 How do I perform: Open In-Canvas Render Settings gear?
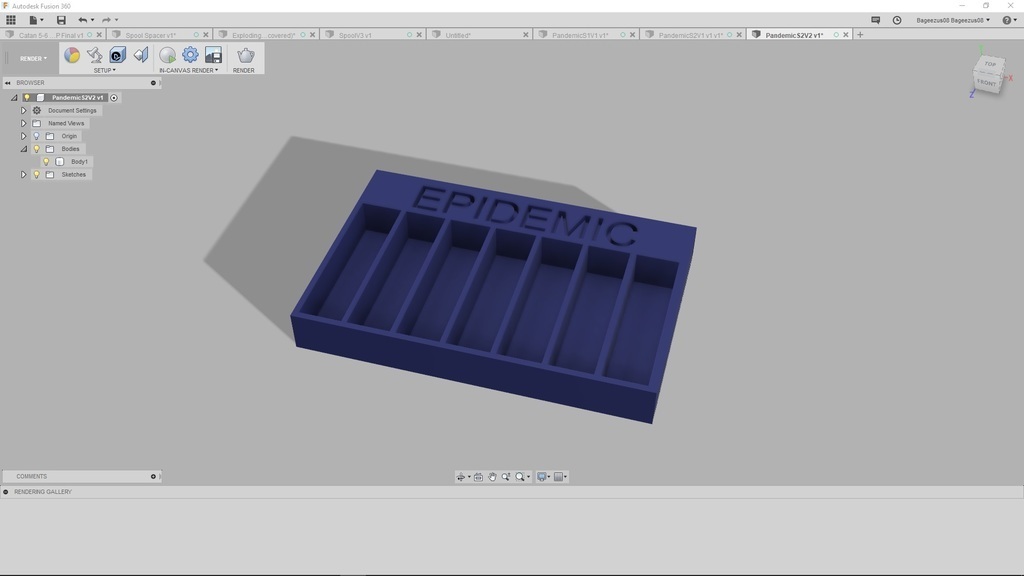pos(190,55)
